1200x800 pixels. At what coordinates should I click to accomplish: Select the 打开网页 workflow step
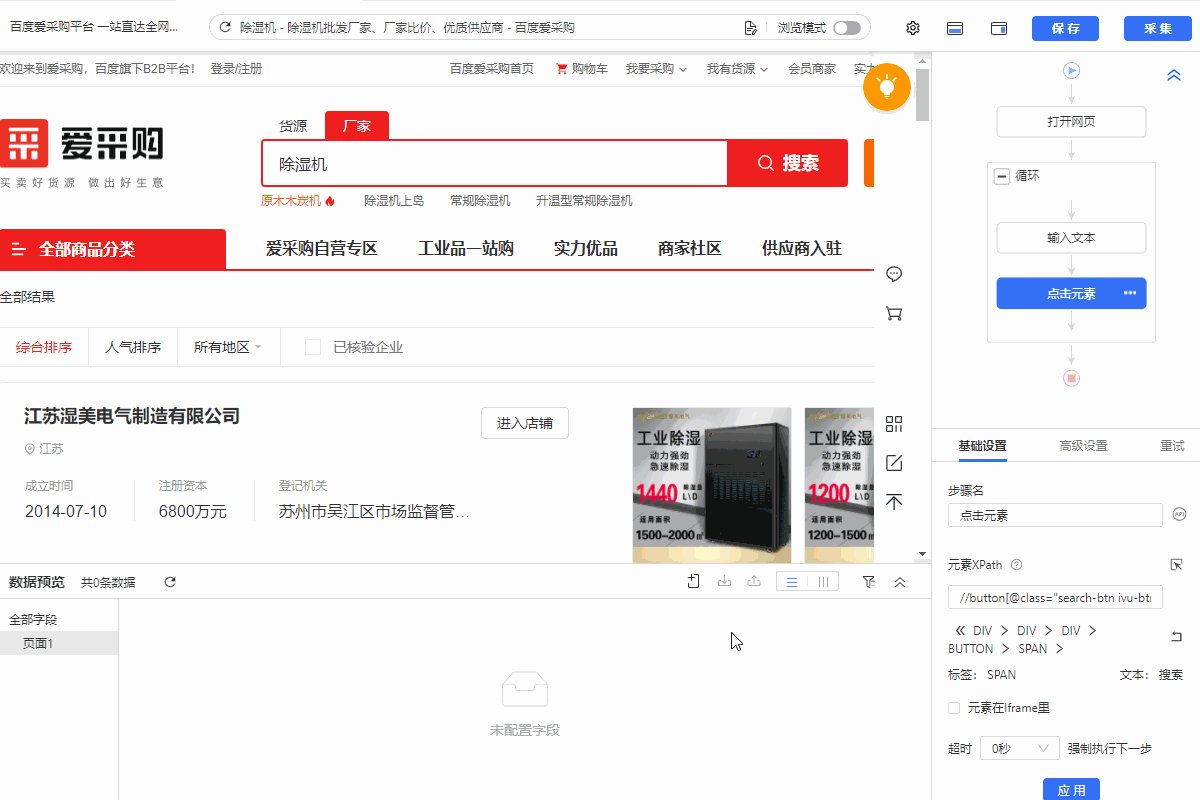[x=1071, y=122]
